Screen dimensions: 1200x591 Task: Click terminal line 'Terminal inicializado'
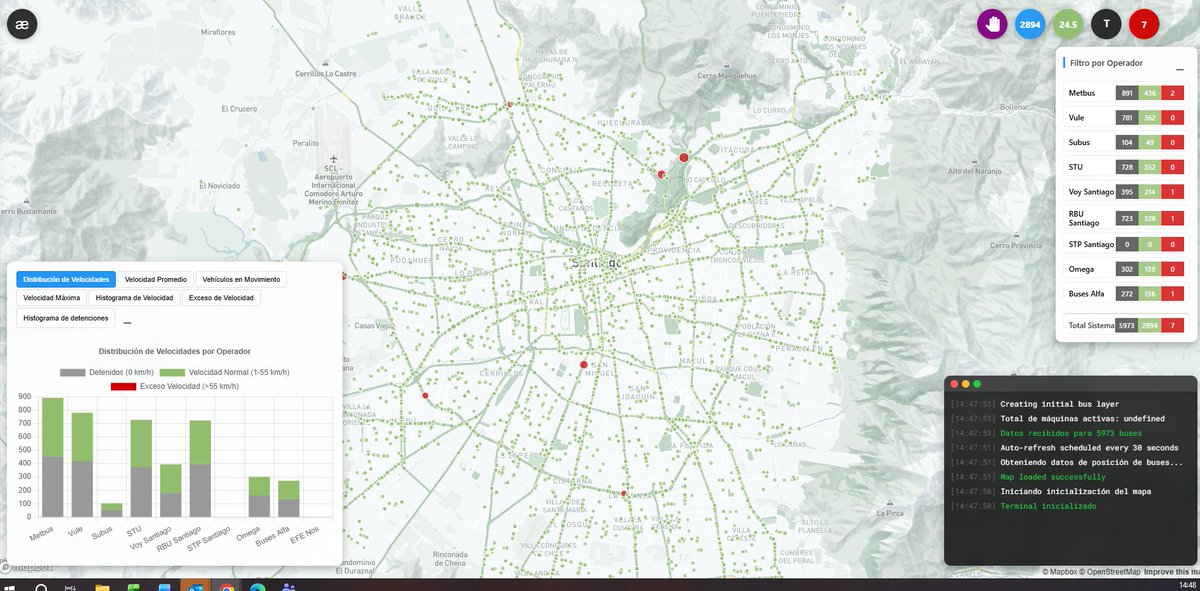pyautogui.click(x=1048, y=506)
